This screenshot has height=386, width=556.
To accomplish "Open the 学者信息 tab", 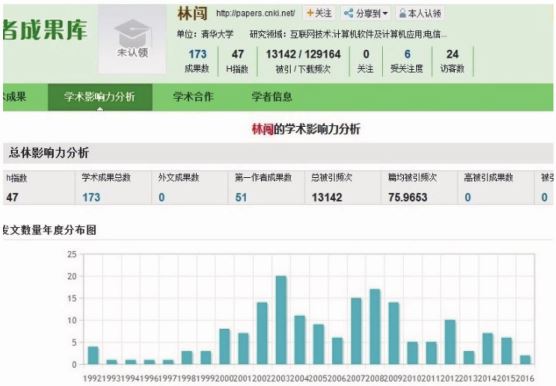I will point(272,97).
